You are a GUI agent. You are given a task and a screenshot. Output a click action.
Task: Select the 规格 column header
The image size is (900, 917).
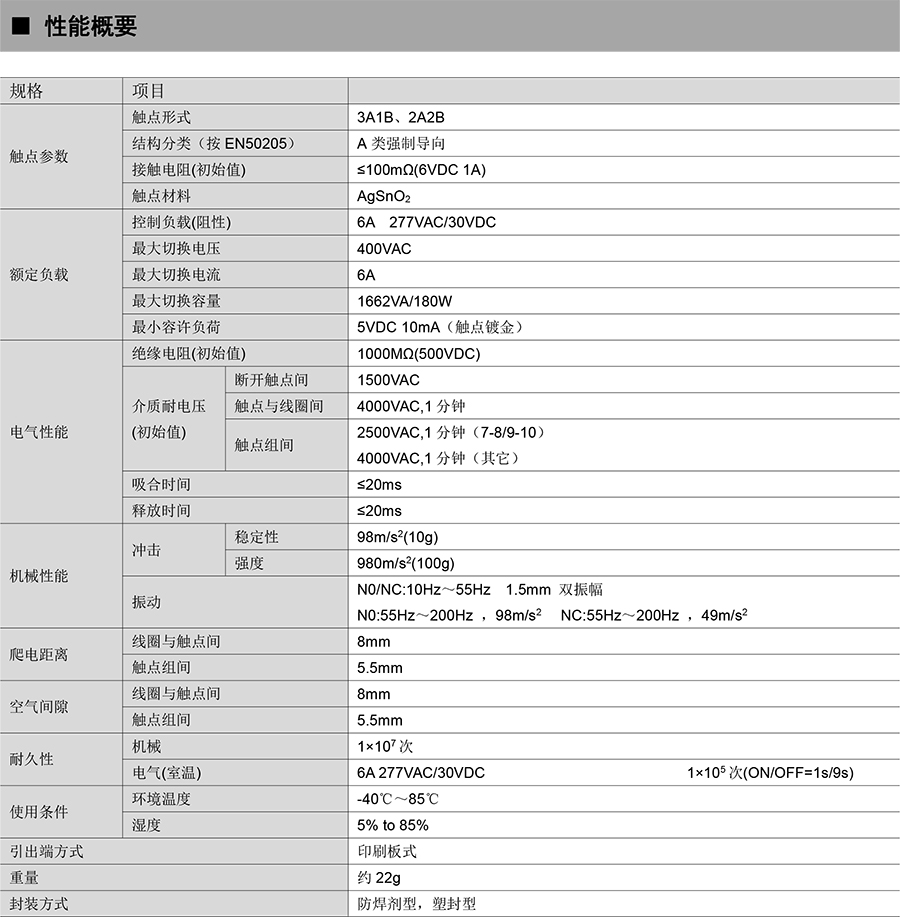(x=27, y=91)
